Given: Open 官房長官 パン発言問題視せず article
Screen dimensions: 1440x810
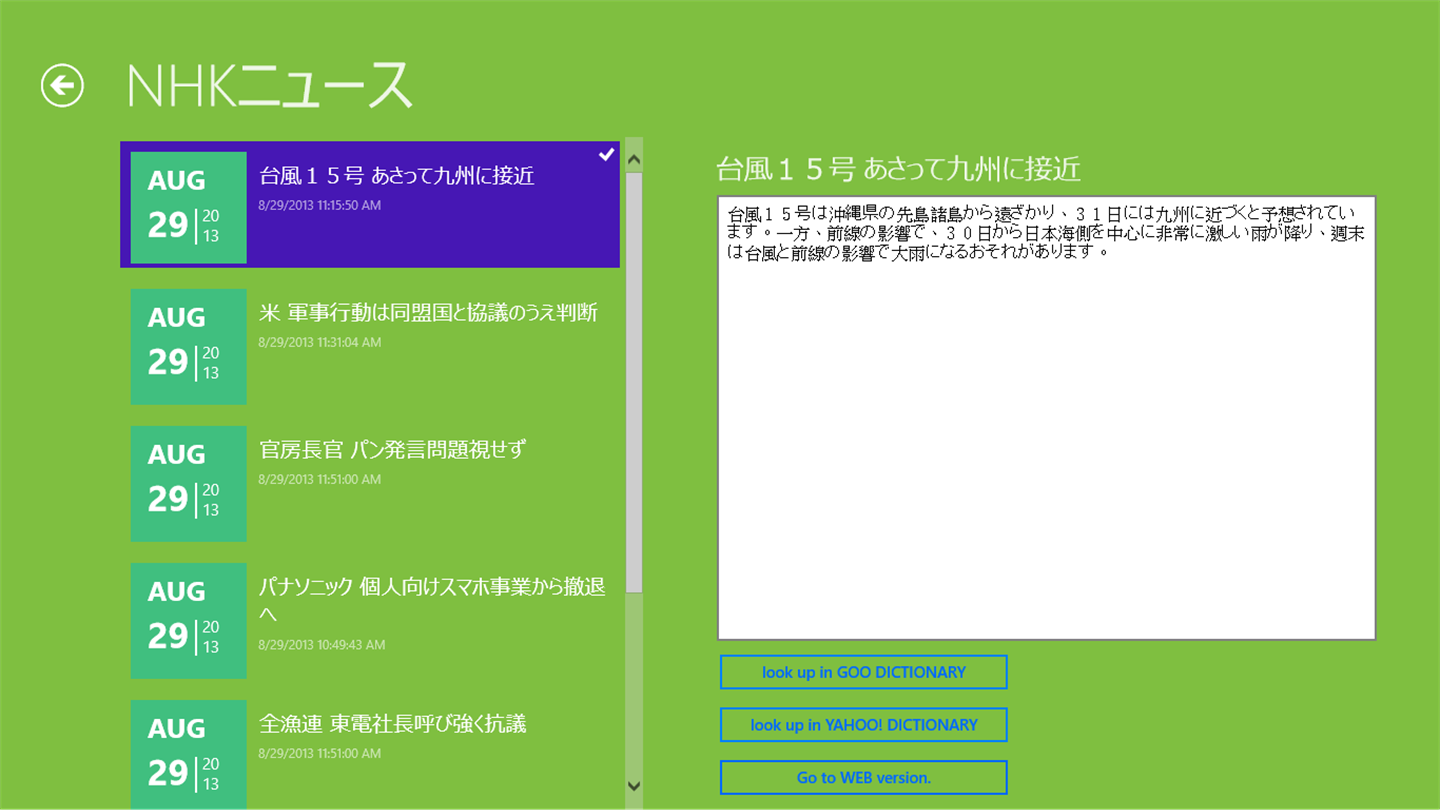Looking at the screenshot, I should tap(370, 484).
